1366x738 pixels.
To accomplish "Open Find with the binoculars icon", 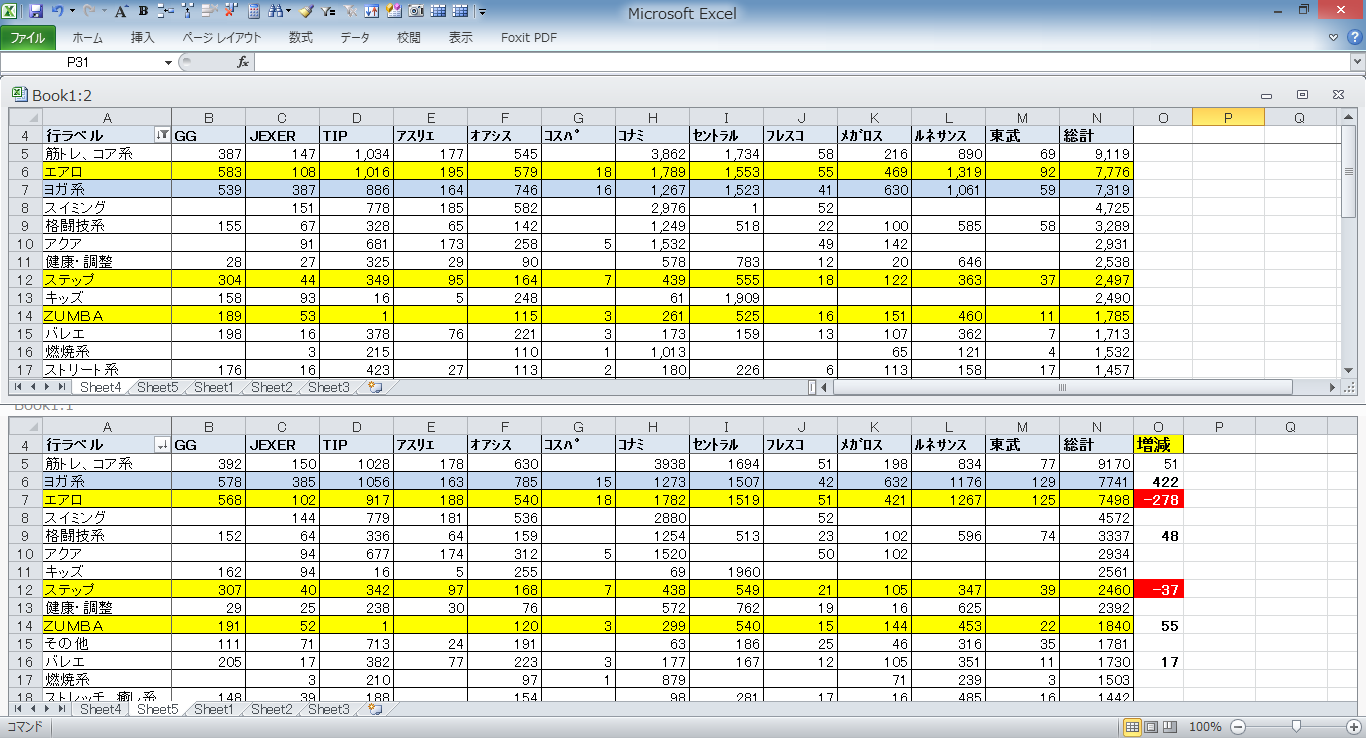I will click(x=275, y=12).
